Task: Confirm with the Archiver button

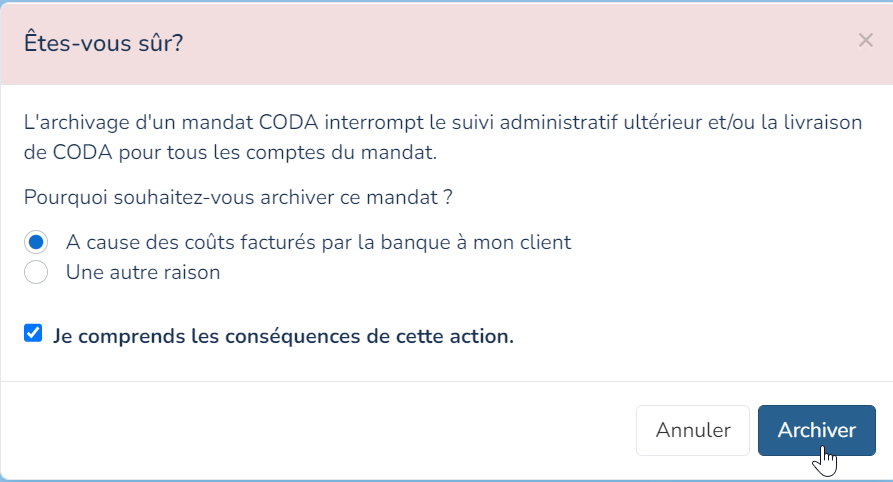Action: tap(817, 430)
